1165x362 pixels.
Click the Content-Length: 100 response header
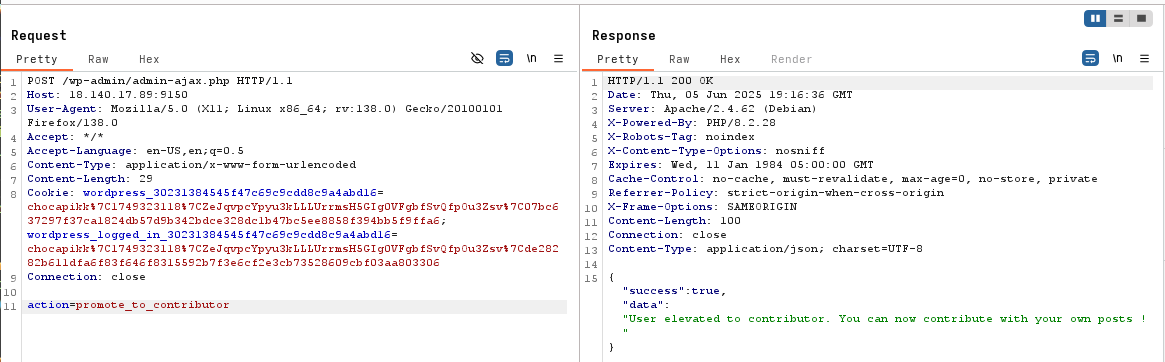674,221
